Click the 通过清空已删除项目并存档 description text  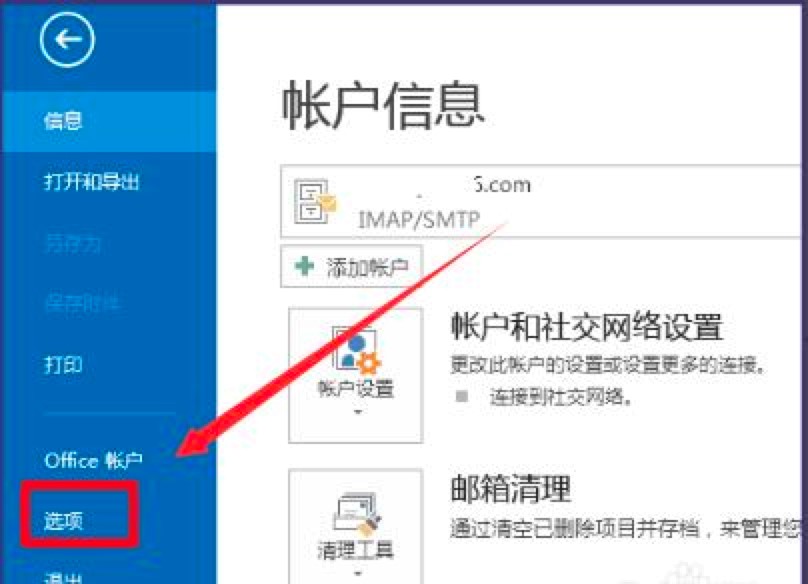[626, 528]
